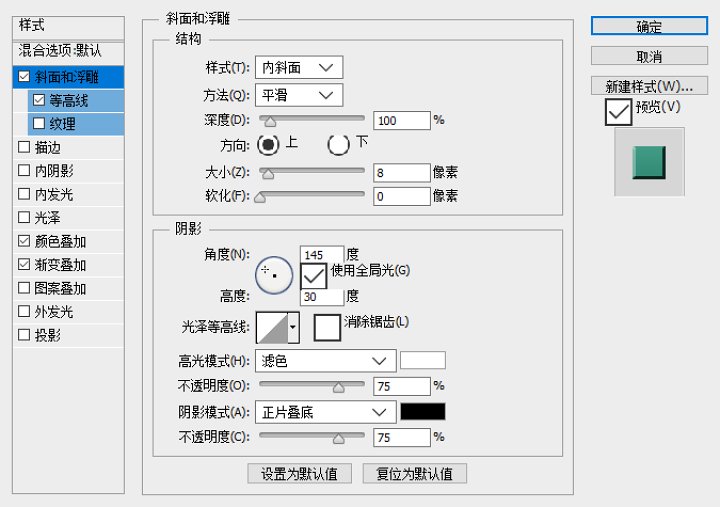Open the 样式 bevel style dropdown
This screenshot has width=720, height=507.
click(x=299, y=68)
